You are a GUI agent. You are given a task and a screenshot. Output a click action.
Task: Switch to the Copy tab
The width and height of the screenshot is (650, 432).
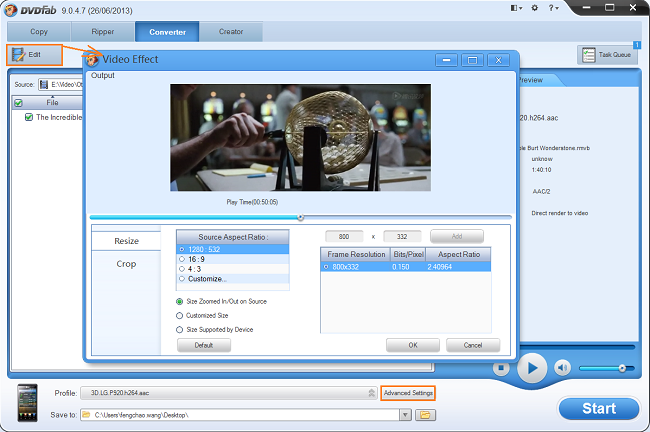click(39, 32)
